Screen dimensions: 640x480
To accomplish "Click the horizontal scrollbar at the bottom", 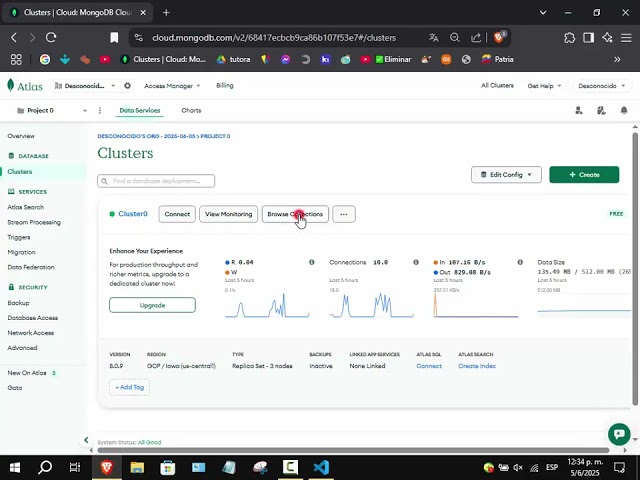I will click(353, 450).
